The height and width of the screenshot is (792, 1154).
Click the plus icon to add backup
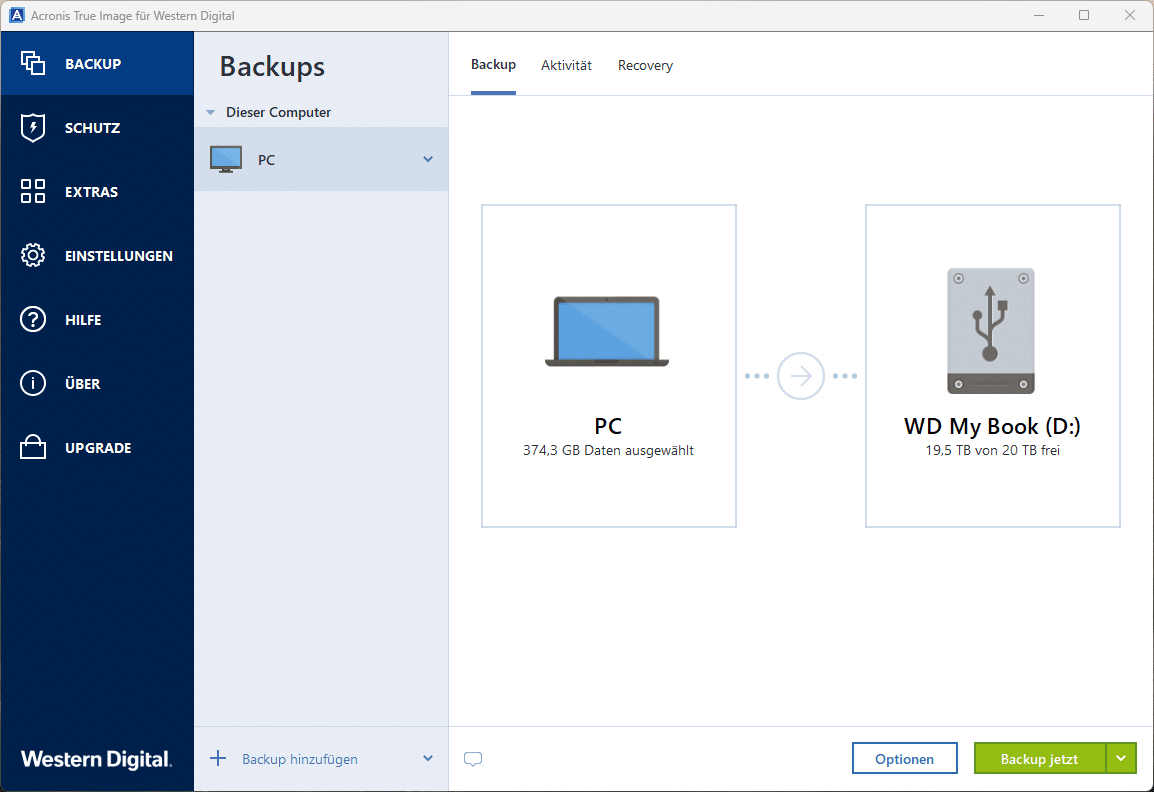point(218,758)
